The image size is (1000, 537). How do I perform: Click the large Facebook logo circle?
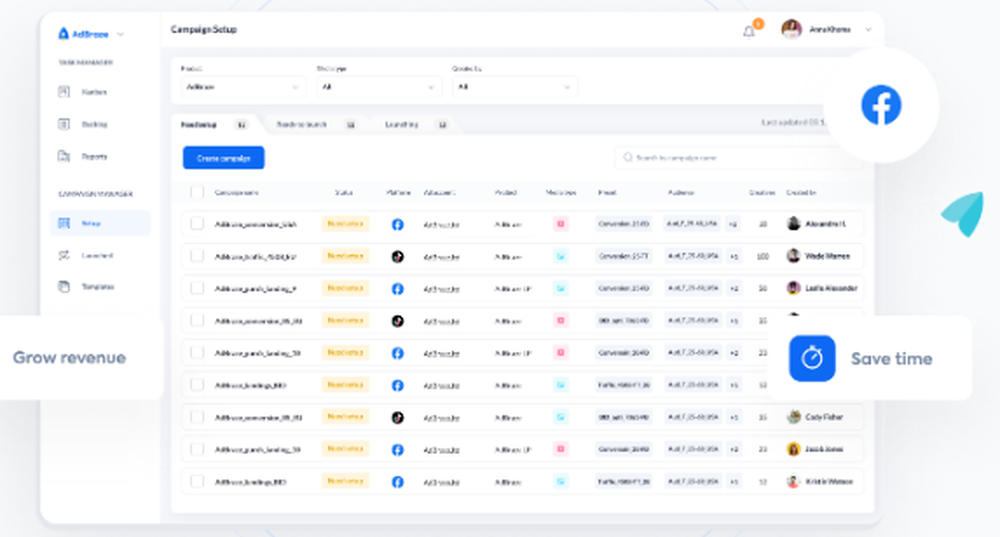pos(881,105)
